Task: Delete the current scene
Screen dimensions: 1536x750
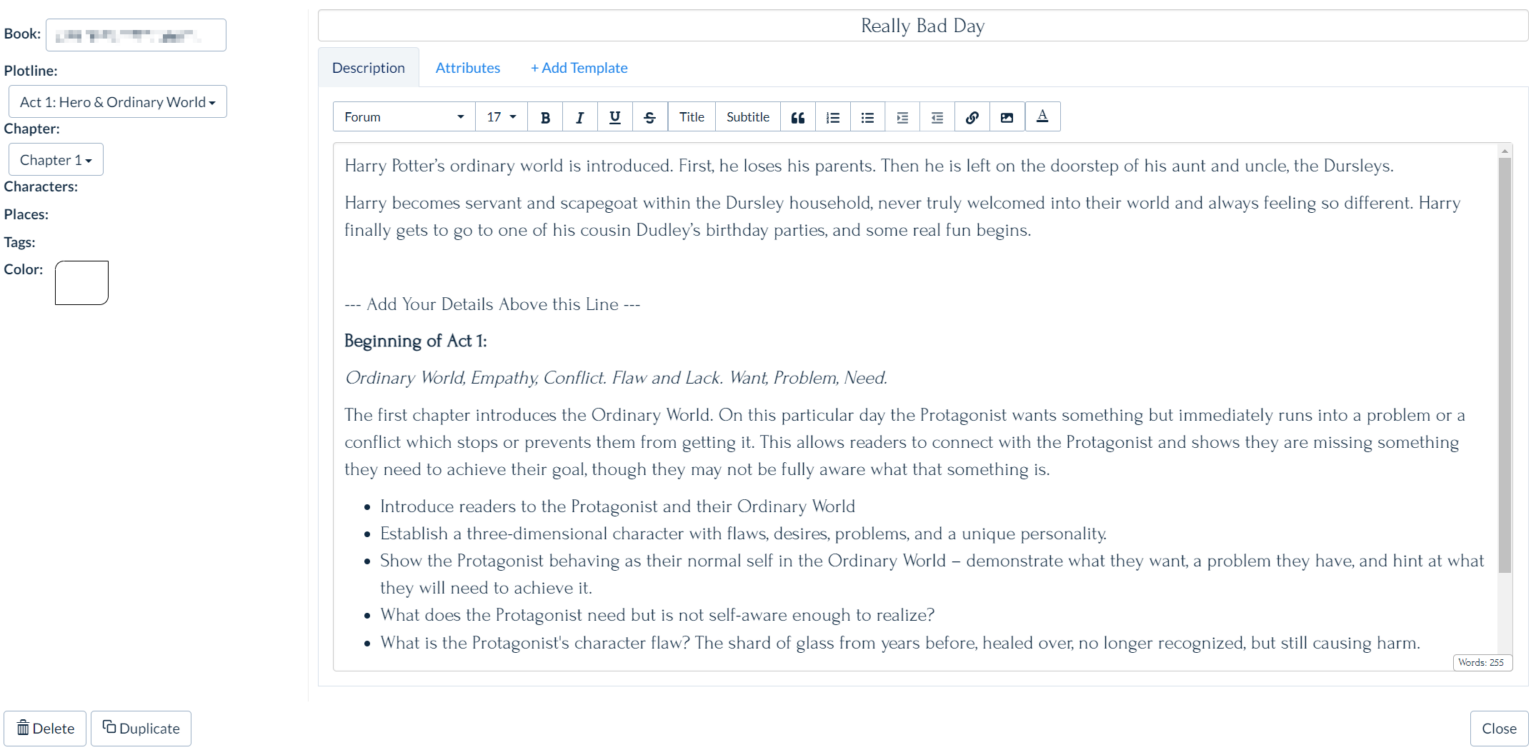Action: pyautogui.click(x=44, y=728)
